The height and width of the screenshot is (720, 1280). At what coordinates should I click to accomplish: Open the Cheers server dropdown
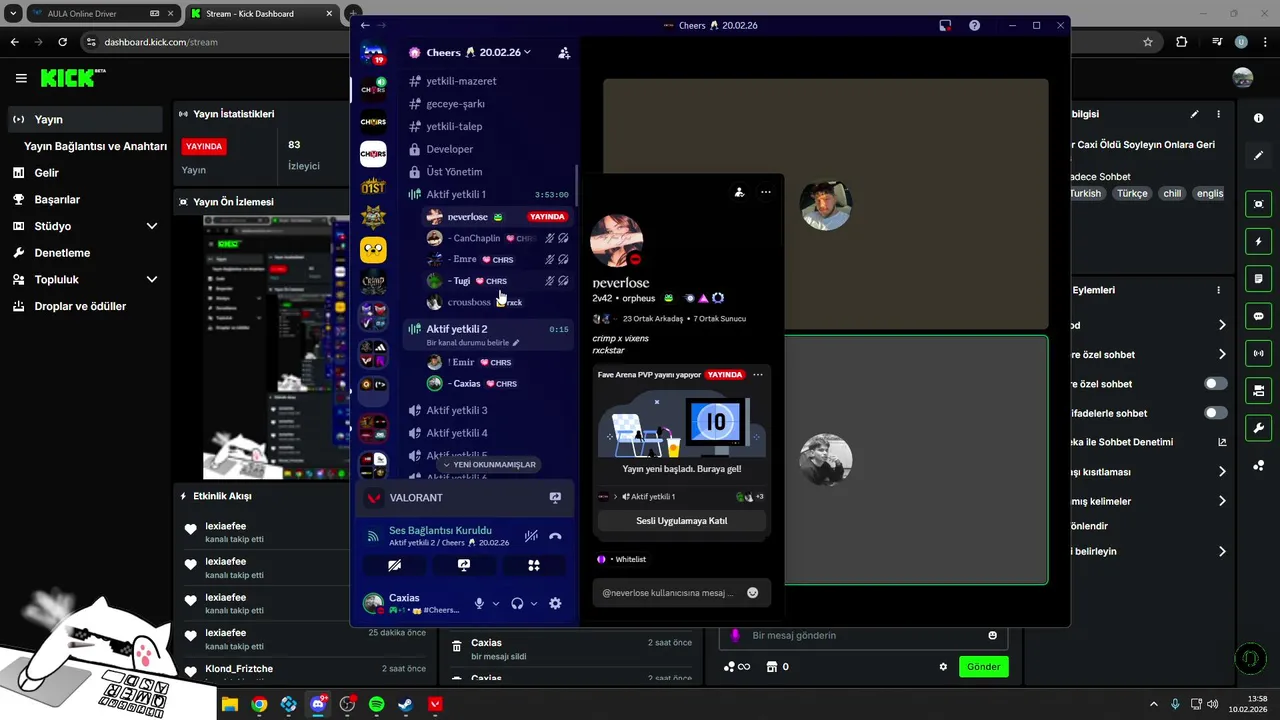coord(478,52)
